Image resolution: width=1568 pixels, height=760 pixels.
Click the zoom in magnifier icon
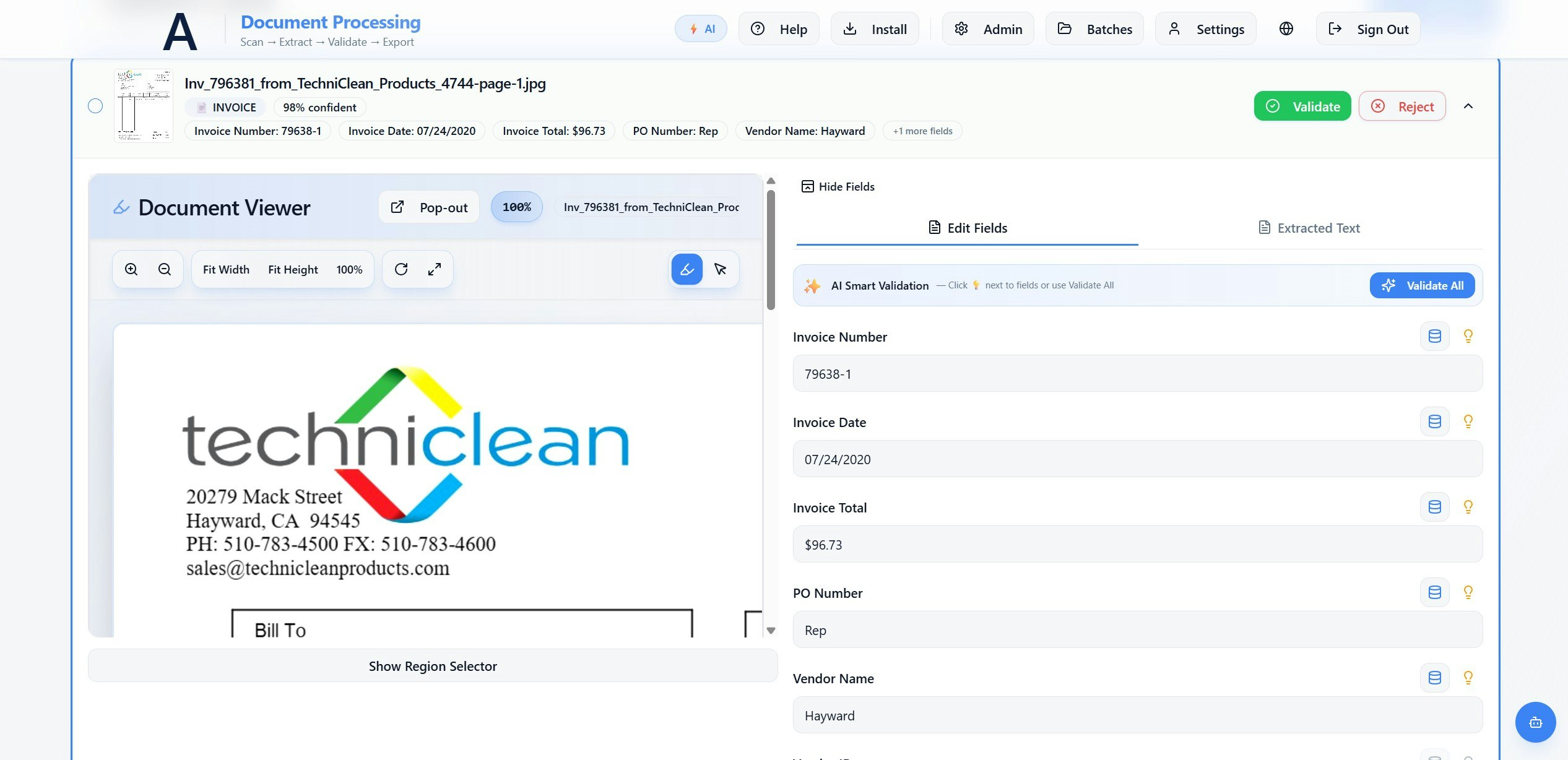point(131,269)
